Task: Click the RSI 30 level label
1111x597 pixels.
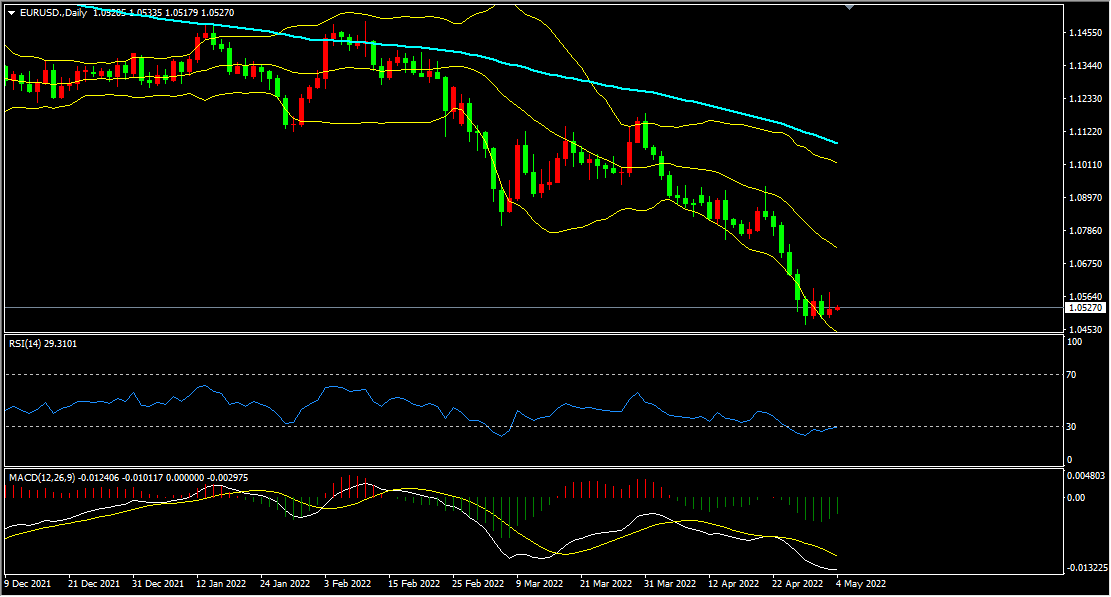Action: (1071, 426)
